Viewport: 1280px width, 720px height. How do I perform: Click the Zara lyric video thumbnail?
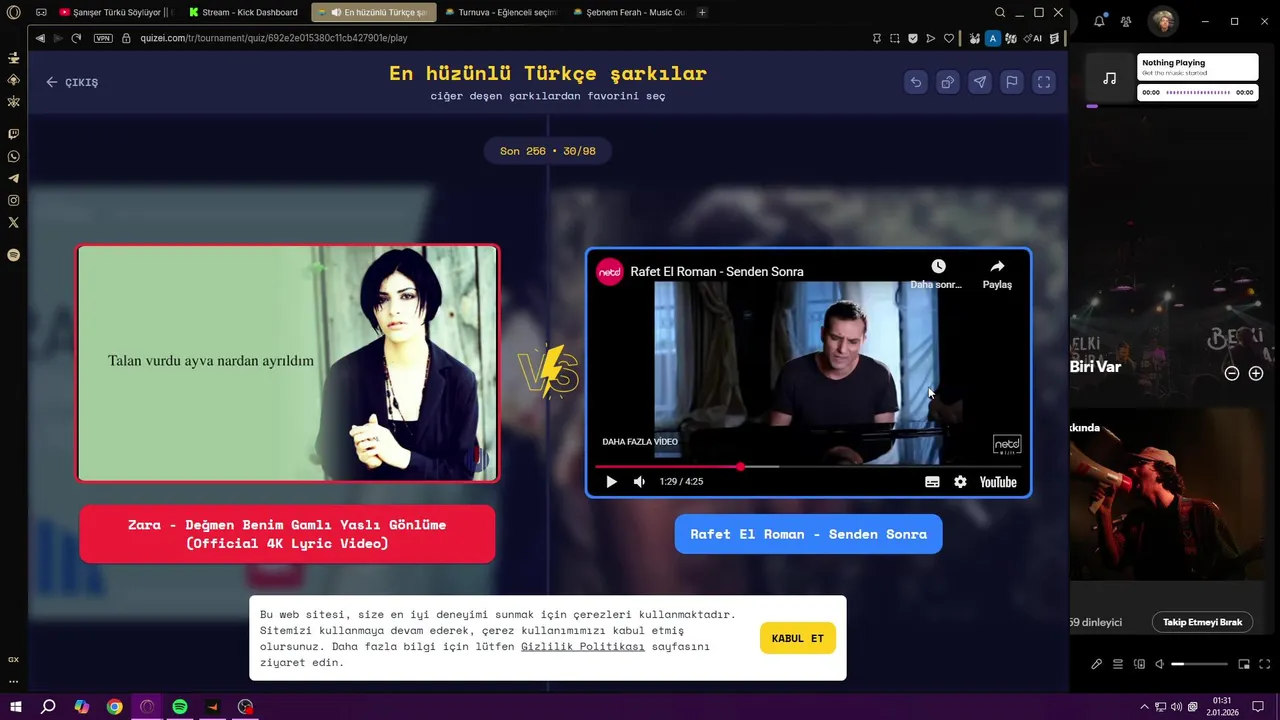(x=288, y=364)
